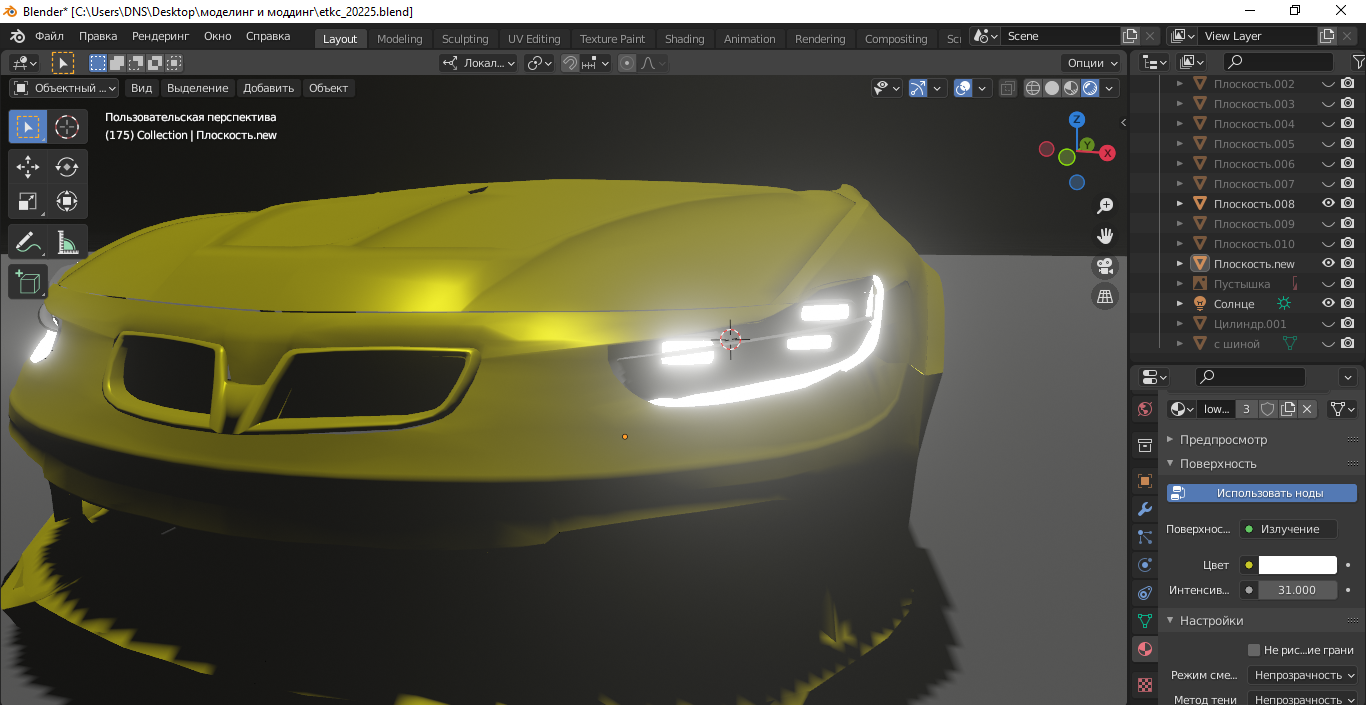Select the Rotate tool
The image size is (1366, 705).
[x=67, y=167]
